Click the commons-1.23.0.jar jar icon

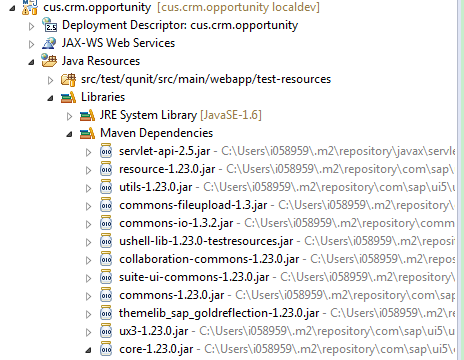(106, 295)
